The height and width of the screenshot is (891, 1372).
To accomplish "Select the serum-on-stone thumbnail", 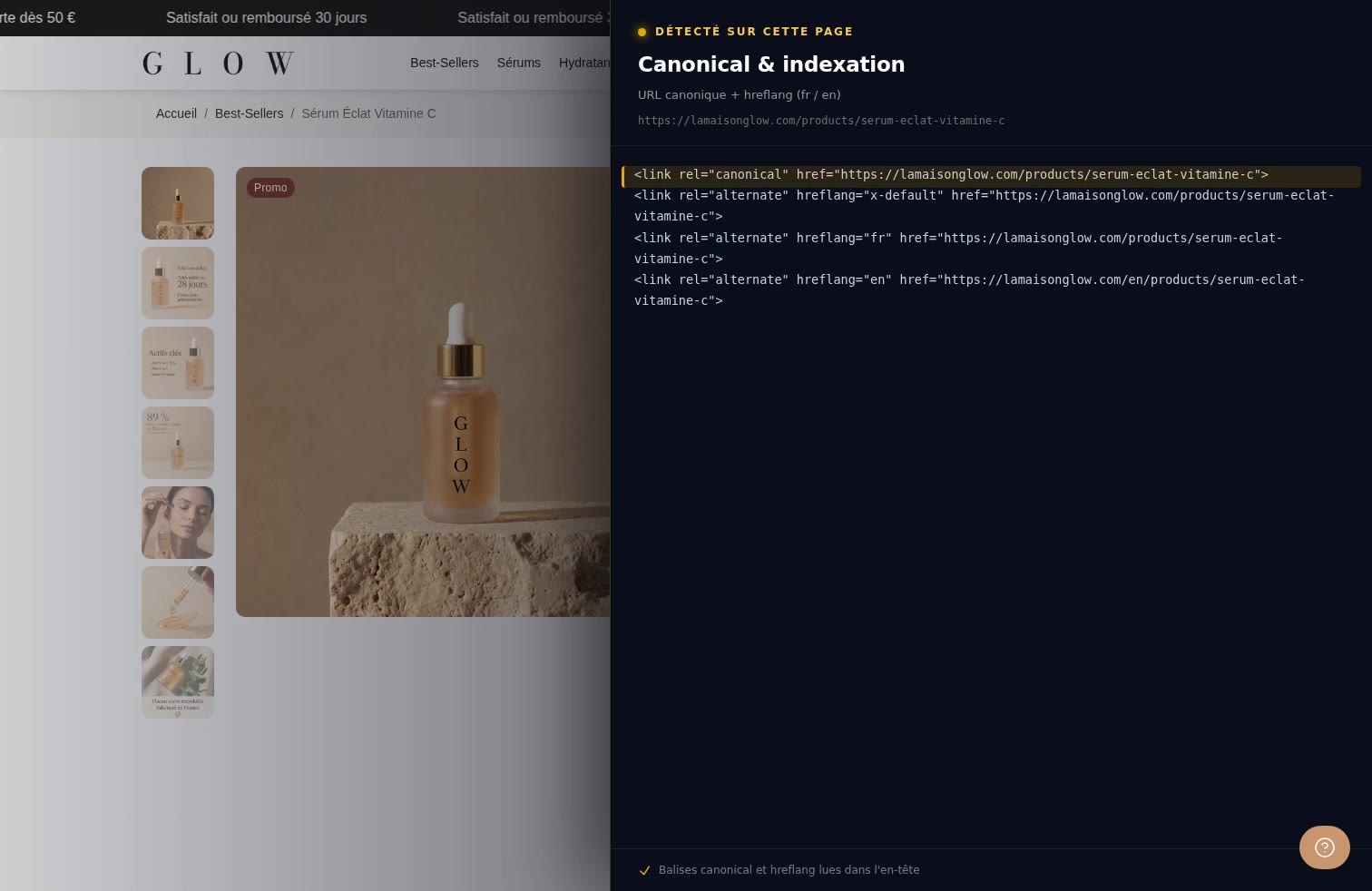I will pos(178,203).
